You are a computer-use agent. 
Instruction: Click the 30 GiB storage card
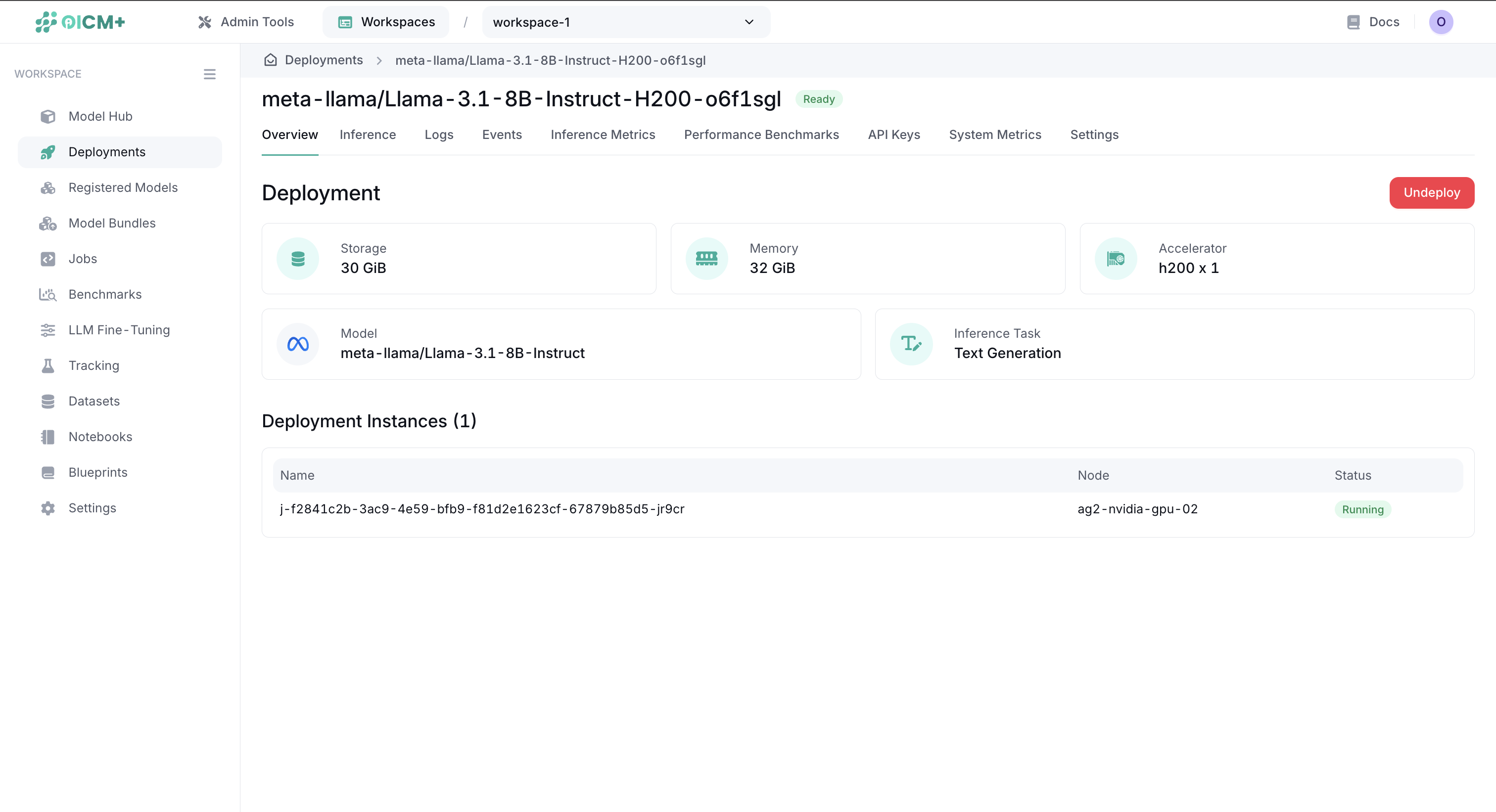(x=459, y=258)
